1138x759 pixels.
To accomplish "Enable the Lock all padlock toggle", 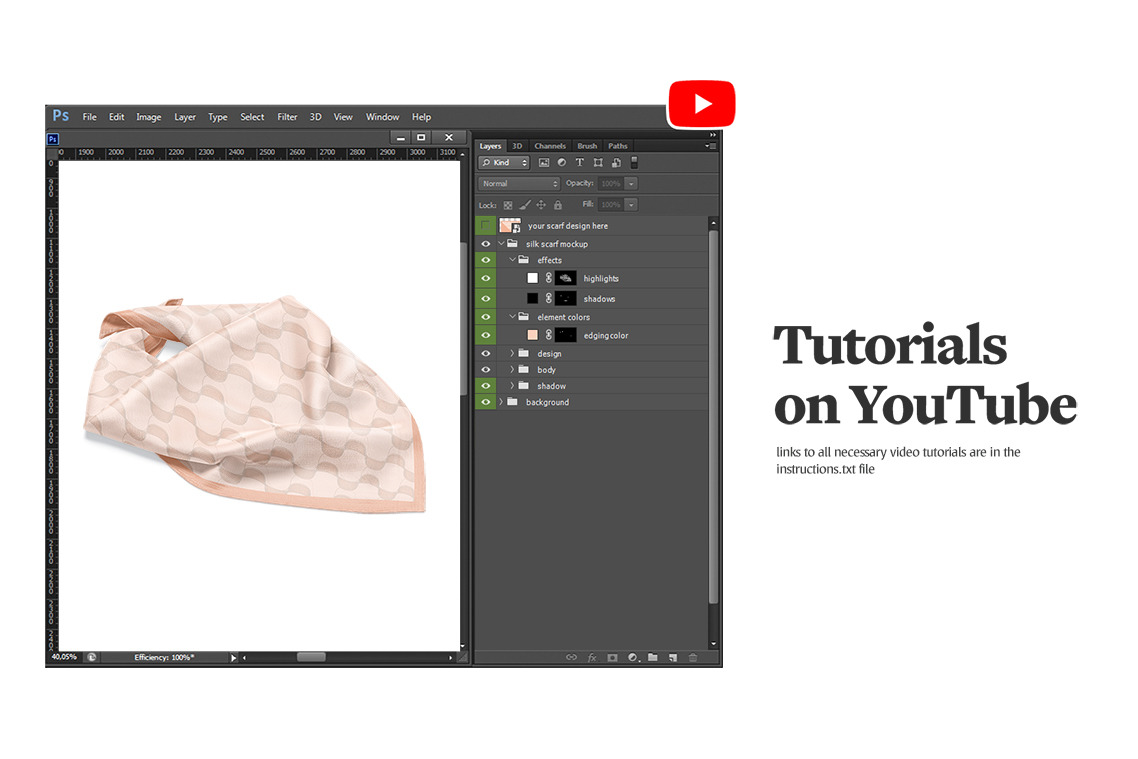I will [x=558, y=204].
